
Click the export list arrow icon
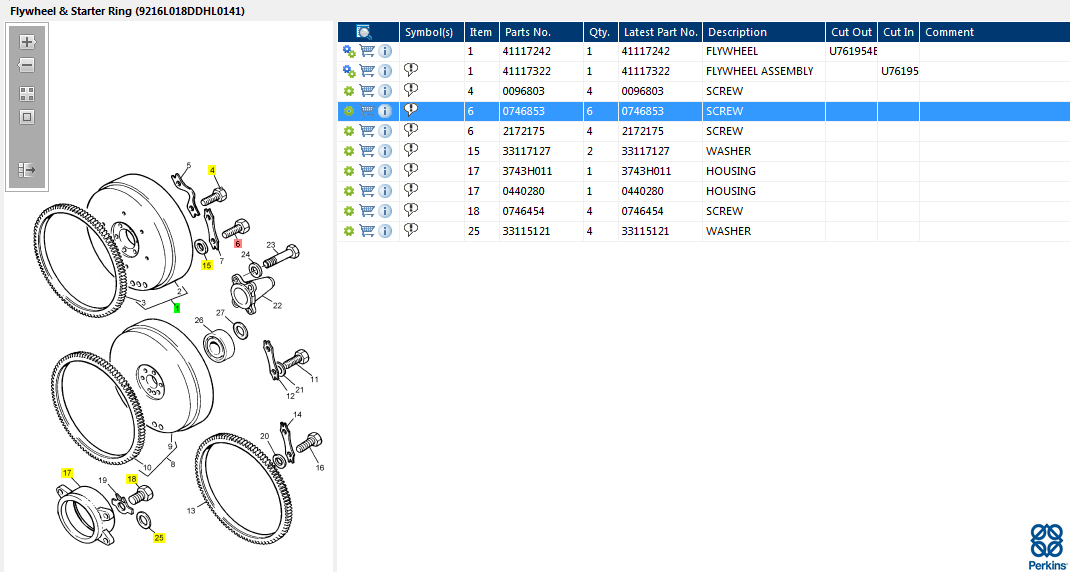coord(27,171)
